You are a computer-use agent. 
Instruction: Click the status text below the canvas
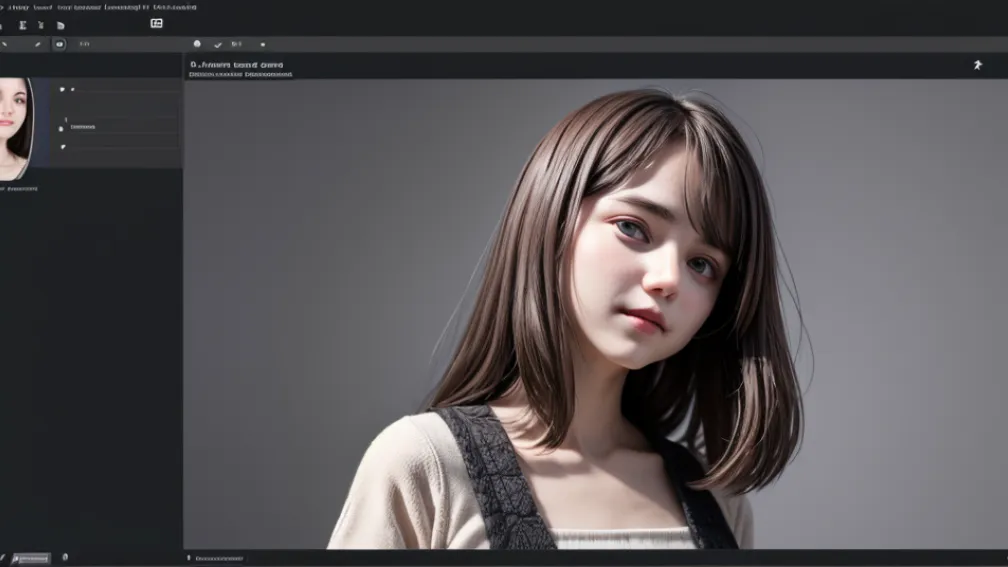[218, 558]
